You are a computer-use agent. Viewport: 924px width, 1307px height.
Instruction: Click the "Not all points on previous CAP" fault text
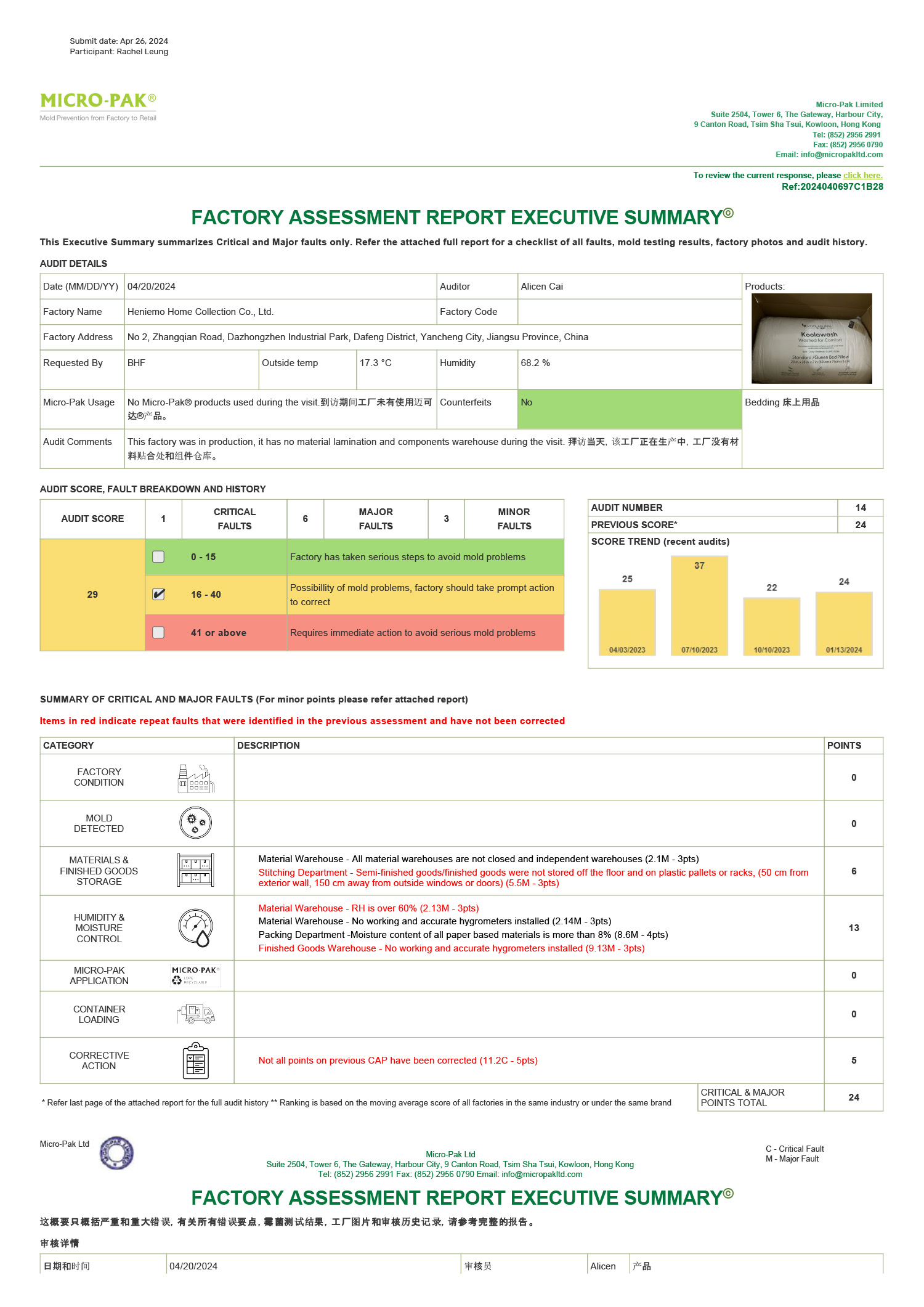(398, 1061)
